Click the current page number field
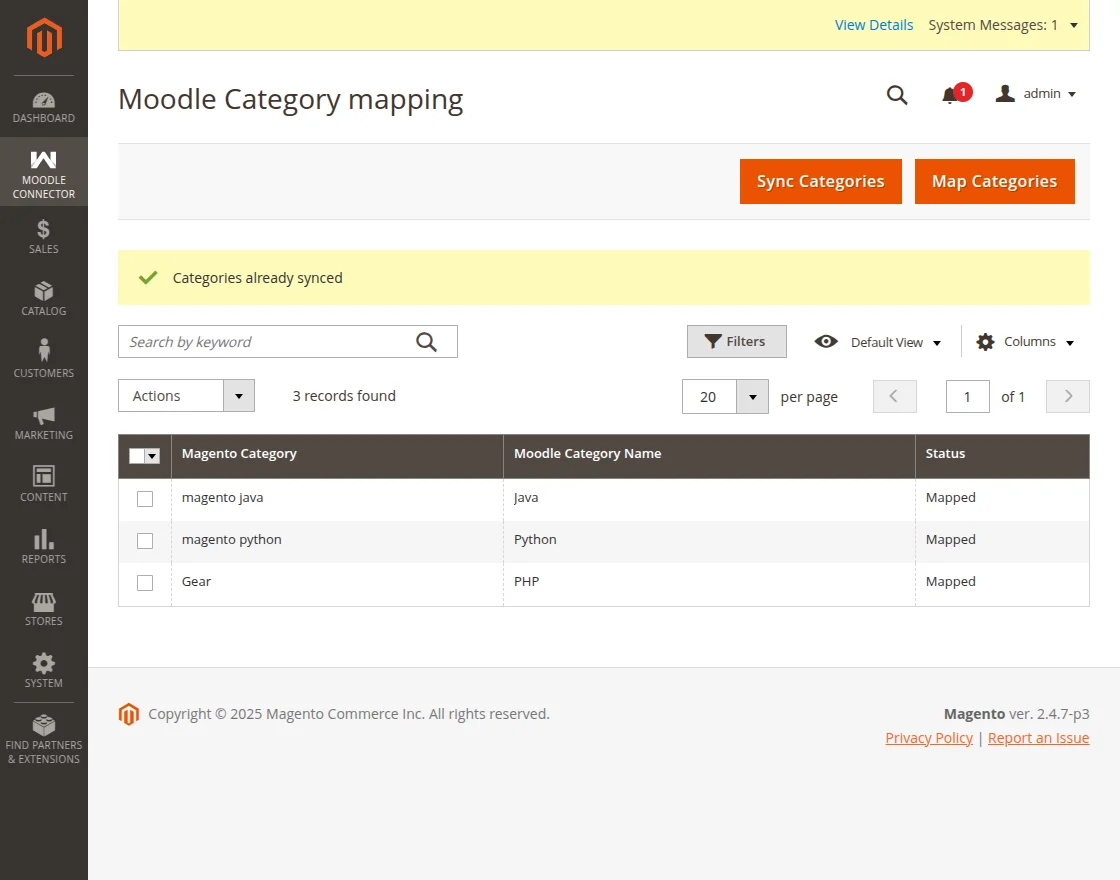The image size is (1120, 880). click(x=967, y=396)
